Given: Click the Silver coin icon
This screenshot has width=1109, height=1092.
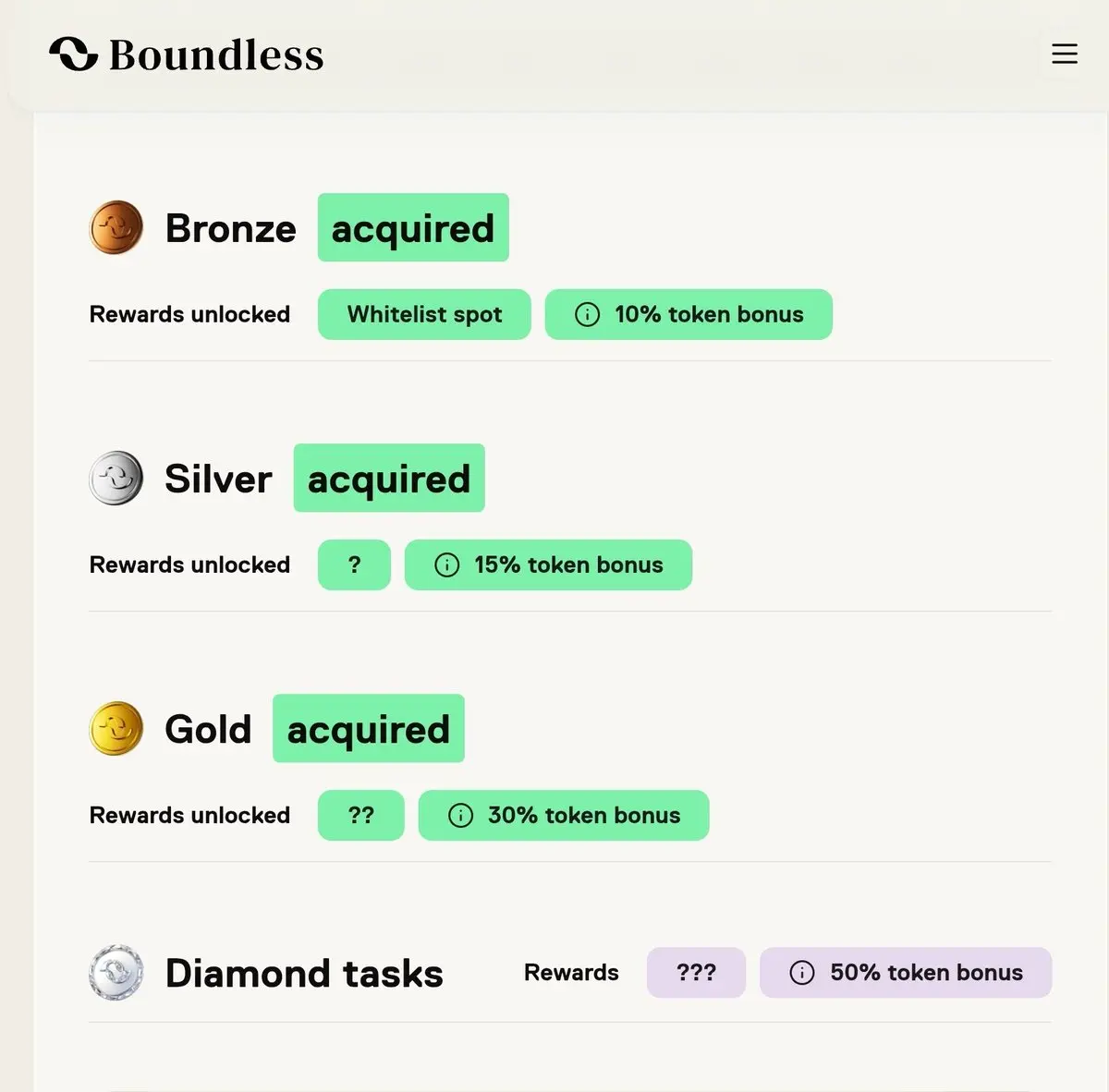Looking at the screenshot, I should (116, 478).
